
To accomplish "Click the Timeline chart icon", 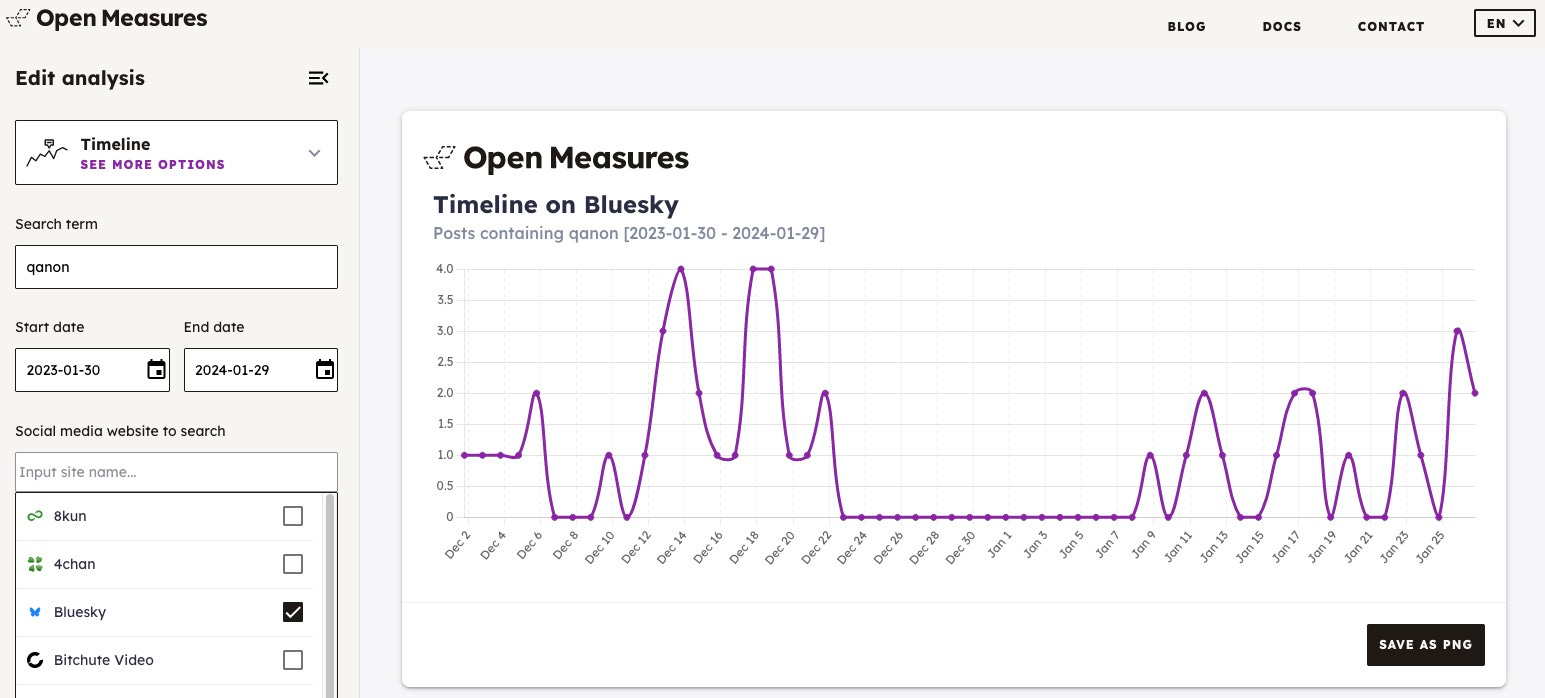I will click(x=47, y=153).
